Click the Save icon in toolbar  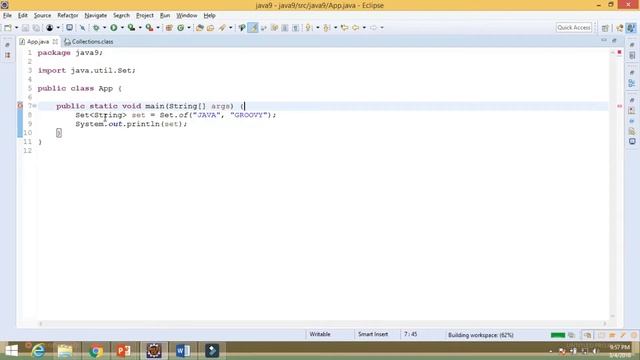click(x=25, y=28)
